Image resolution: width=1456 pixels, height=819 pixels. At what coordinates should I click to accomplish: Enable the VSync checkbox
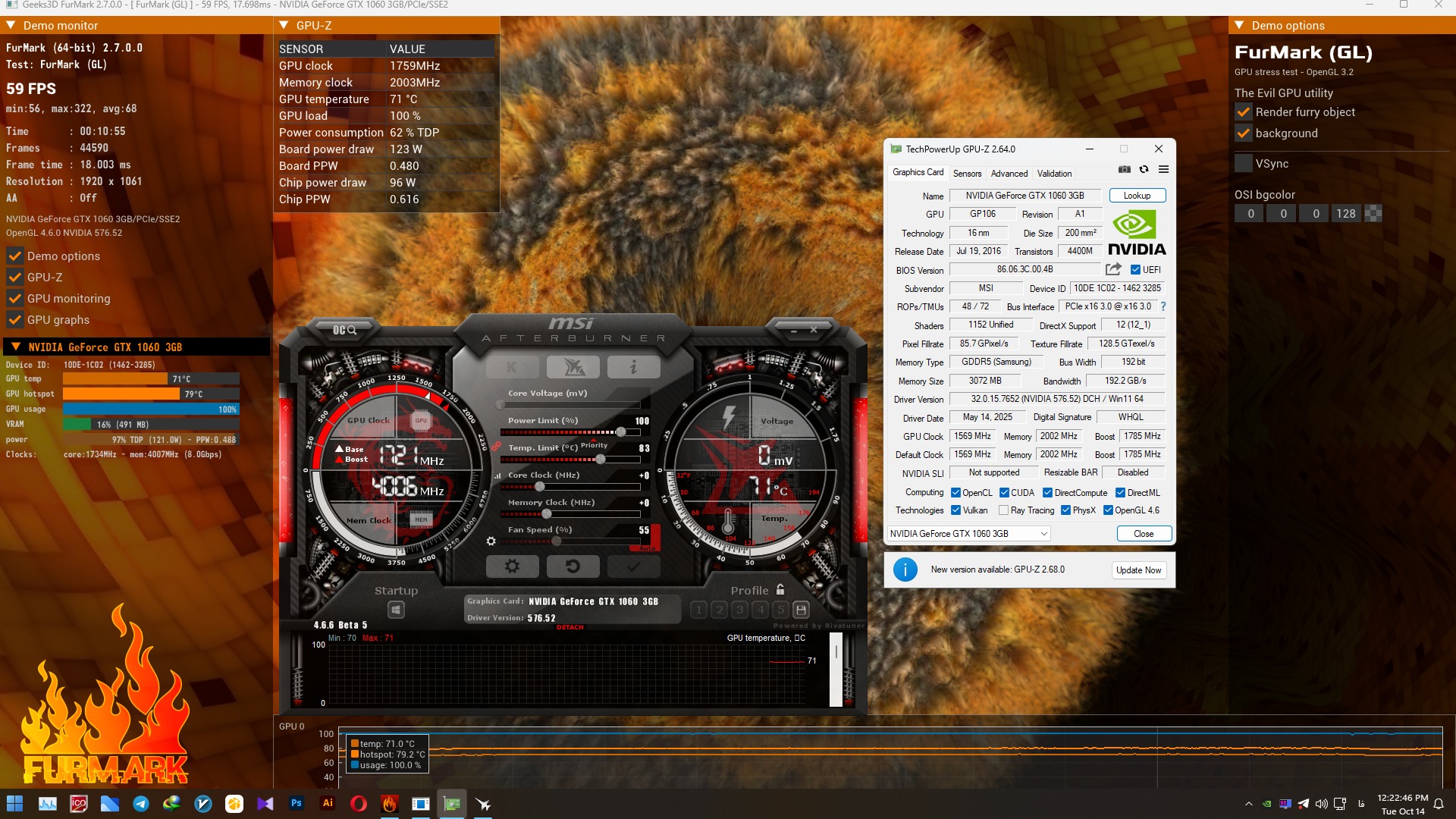point(1244,163)
